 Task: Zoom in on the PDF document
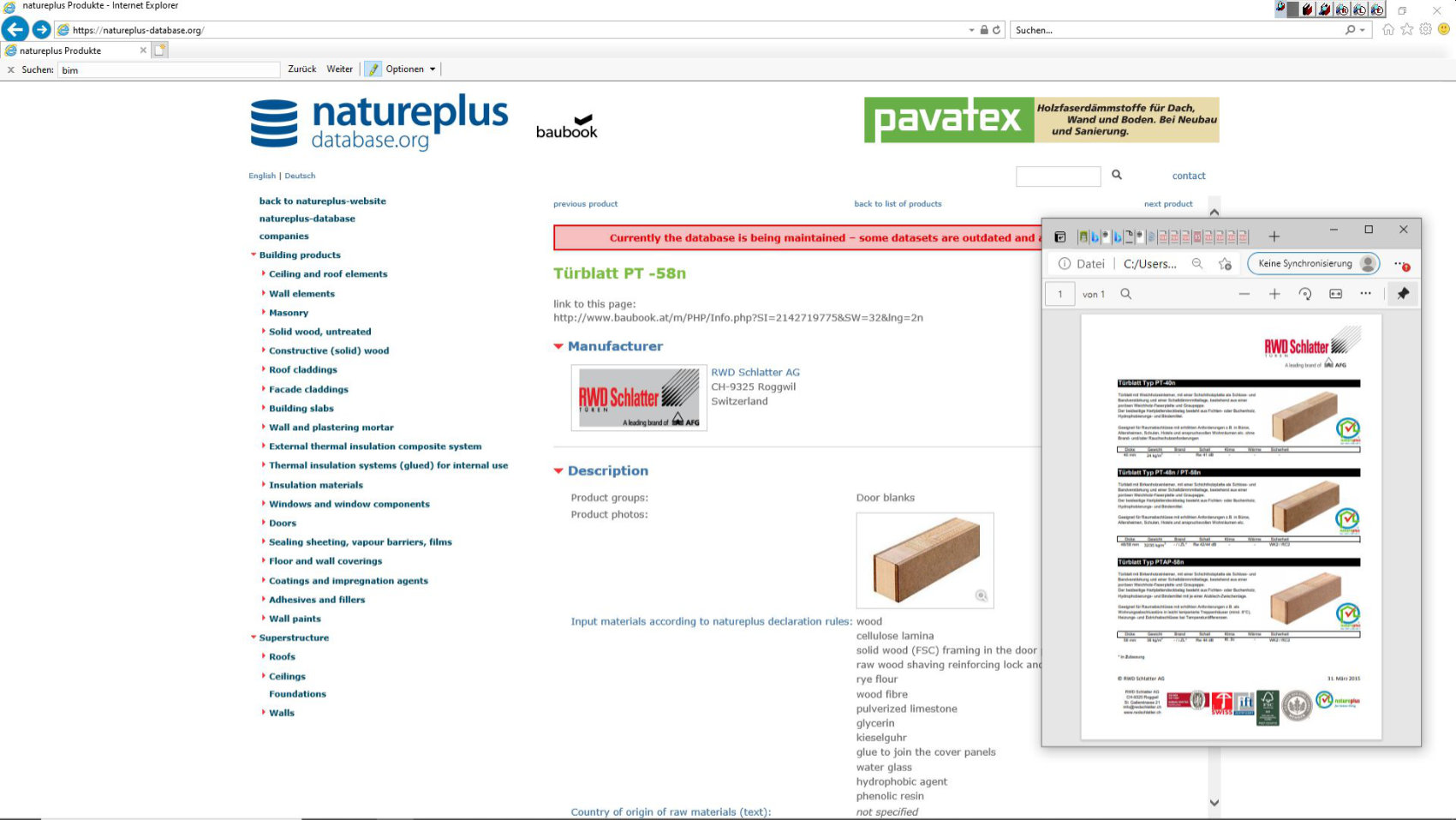[1274, 294]
